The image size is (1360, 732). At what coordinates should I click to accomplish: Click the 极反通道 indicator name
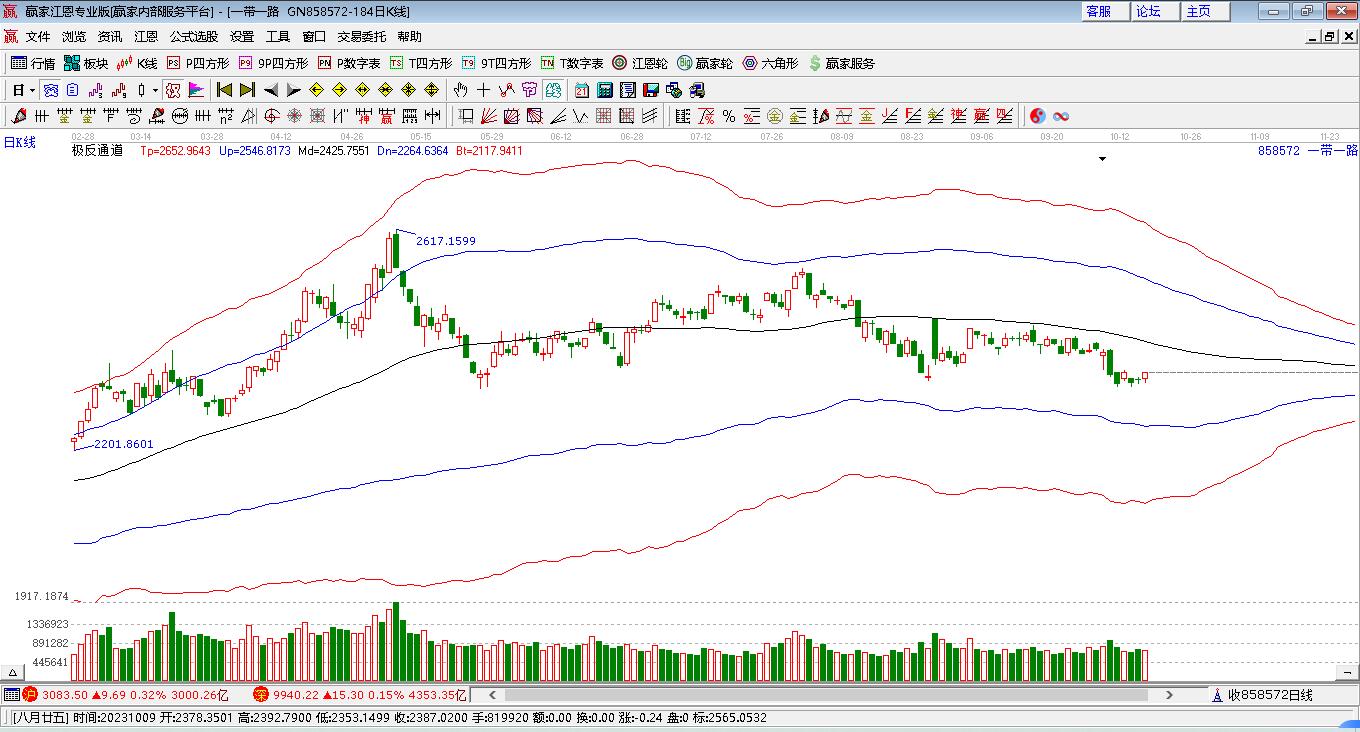click(x=97, y=151)
